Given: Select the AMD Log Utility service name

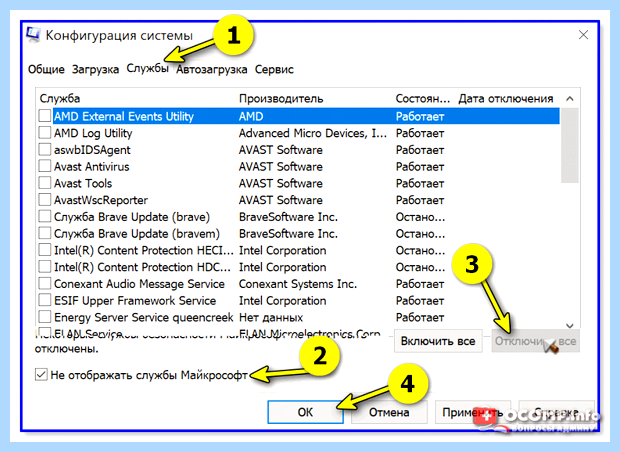Looking at the screenshot, I should point(93,133).
